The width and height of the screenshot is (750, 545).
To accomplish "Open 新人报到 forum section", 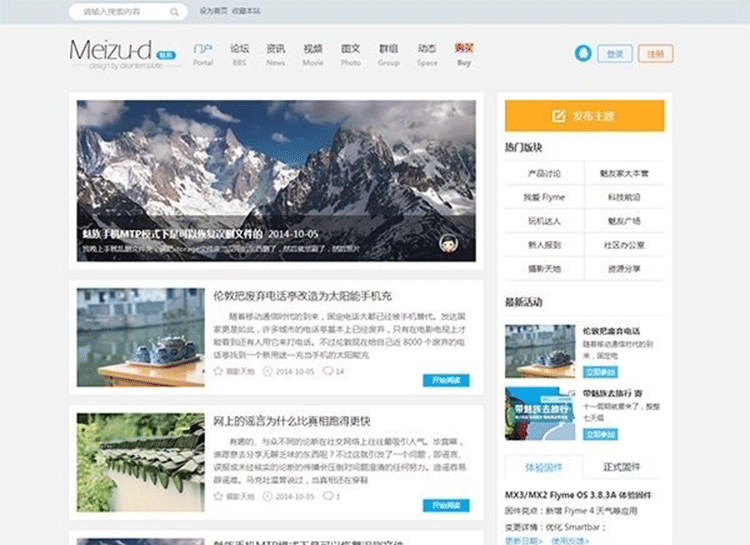I will point(544,245).
